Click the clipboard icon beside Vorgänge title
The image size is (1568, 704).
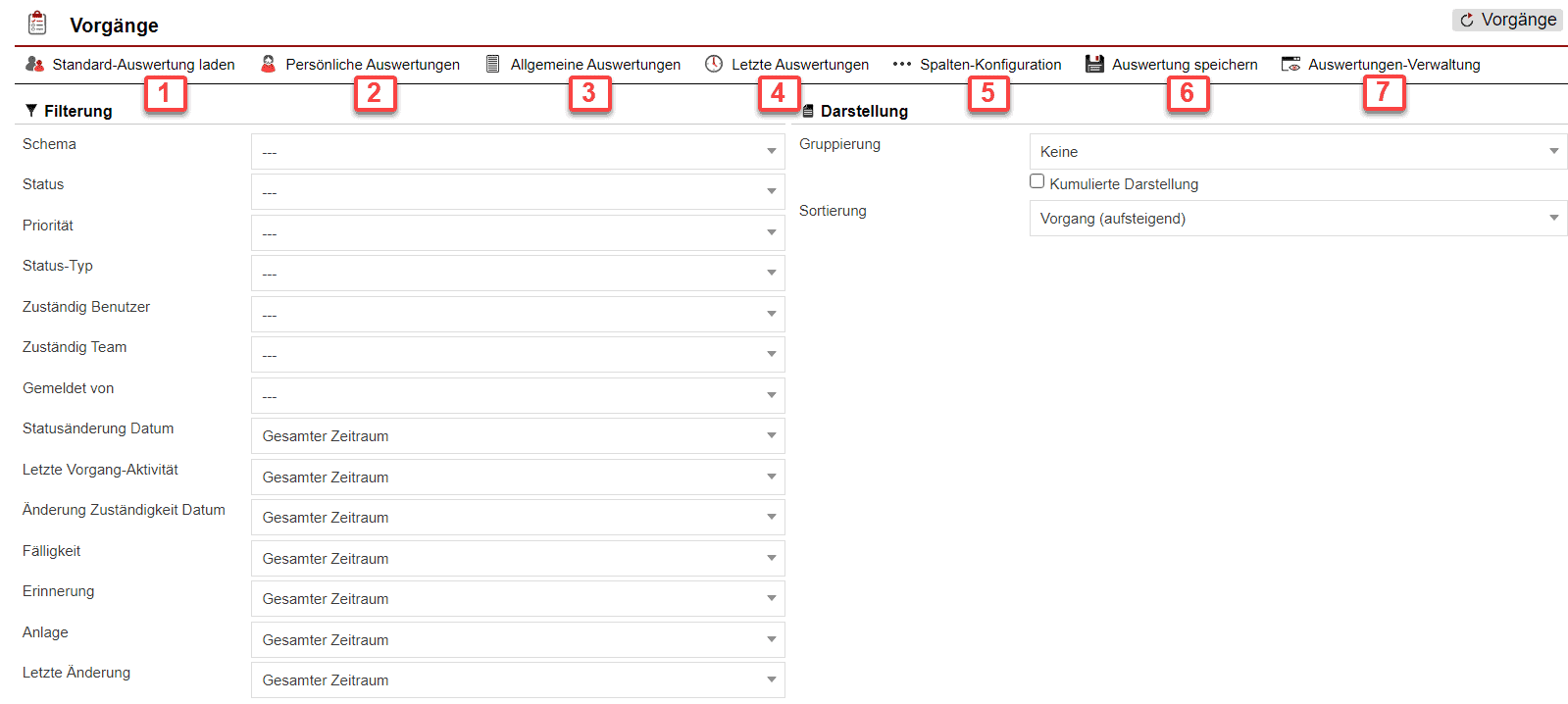tap(37, 24)
